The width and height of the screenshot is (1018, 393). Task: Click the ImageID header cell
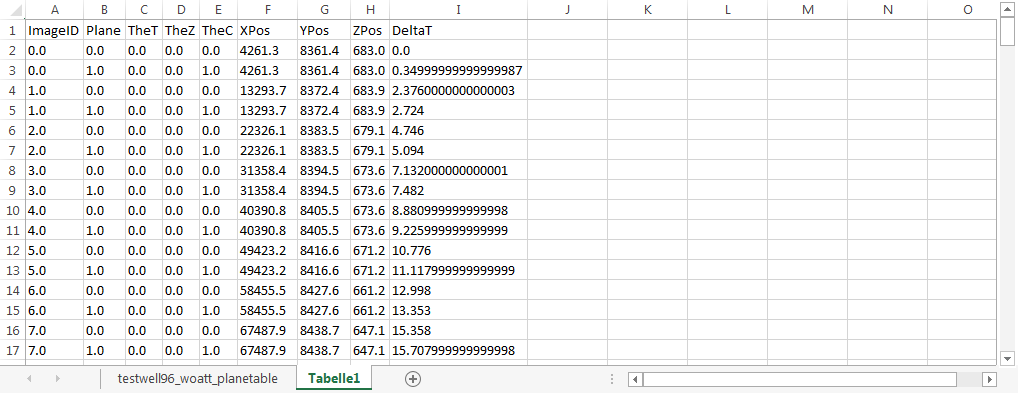55,31
